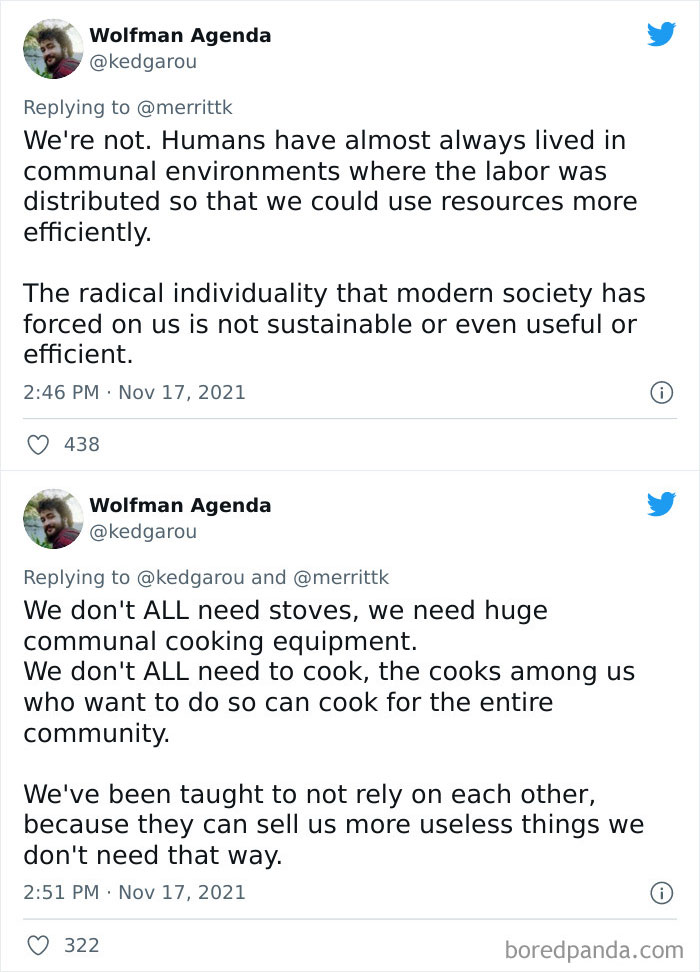The height and width of the screenshot is (972, 700).
Task: Like the first tweet with the heart icon
Action: pyautogui.click(x=37, y=444)
